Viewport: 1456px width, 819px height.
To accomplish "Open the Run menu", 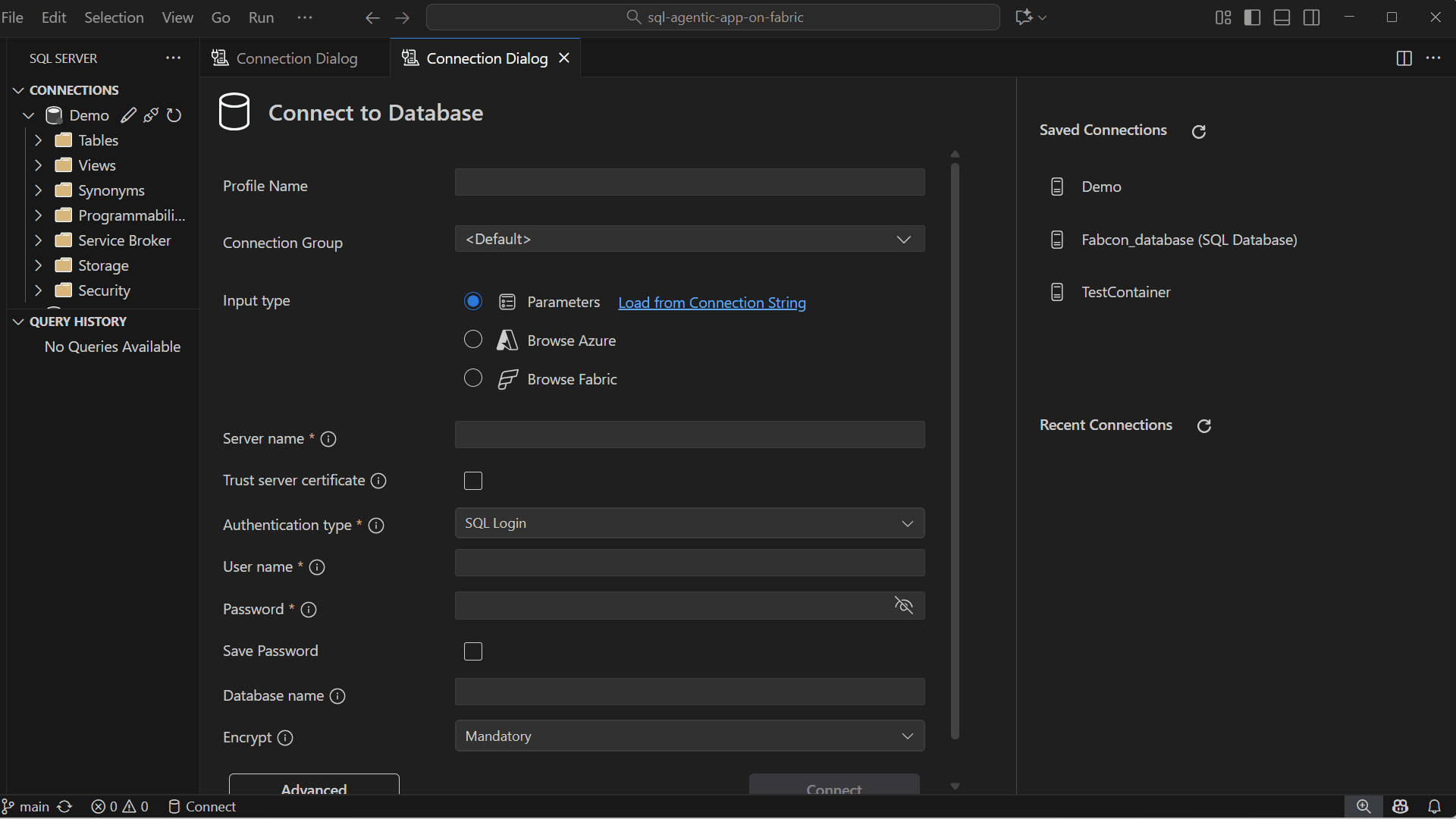I will coord(260,17).
